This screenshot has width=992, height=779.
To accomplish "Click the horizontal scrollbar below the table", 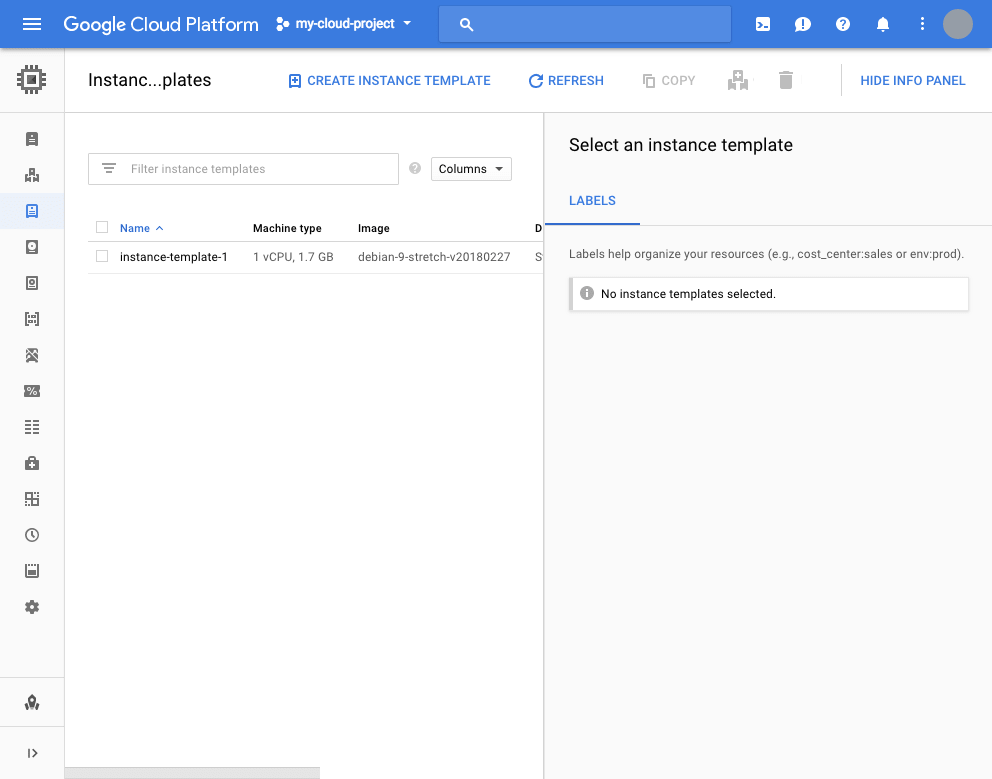I will tap(192, 773).
